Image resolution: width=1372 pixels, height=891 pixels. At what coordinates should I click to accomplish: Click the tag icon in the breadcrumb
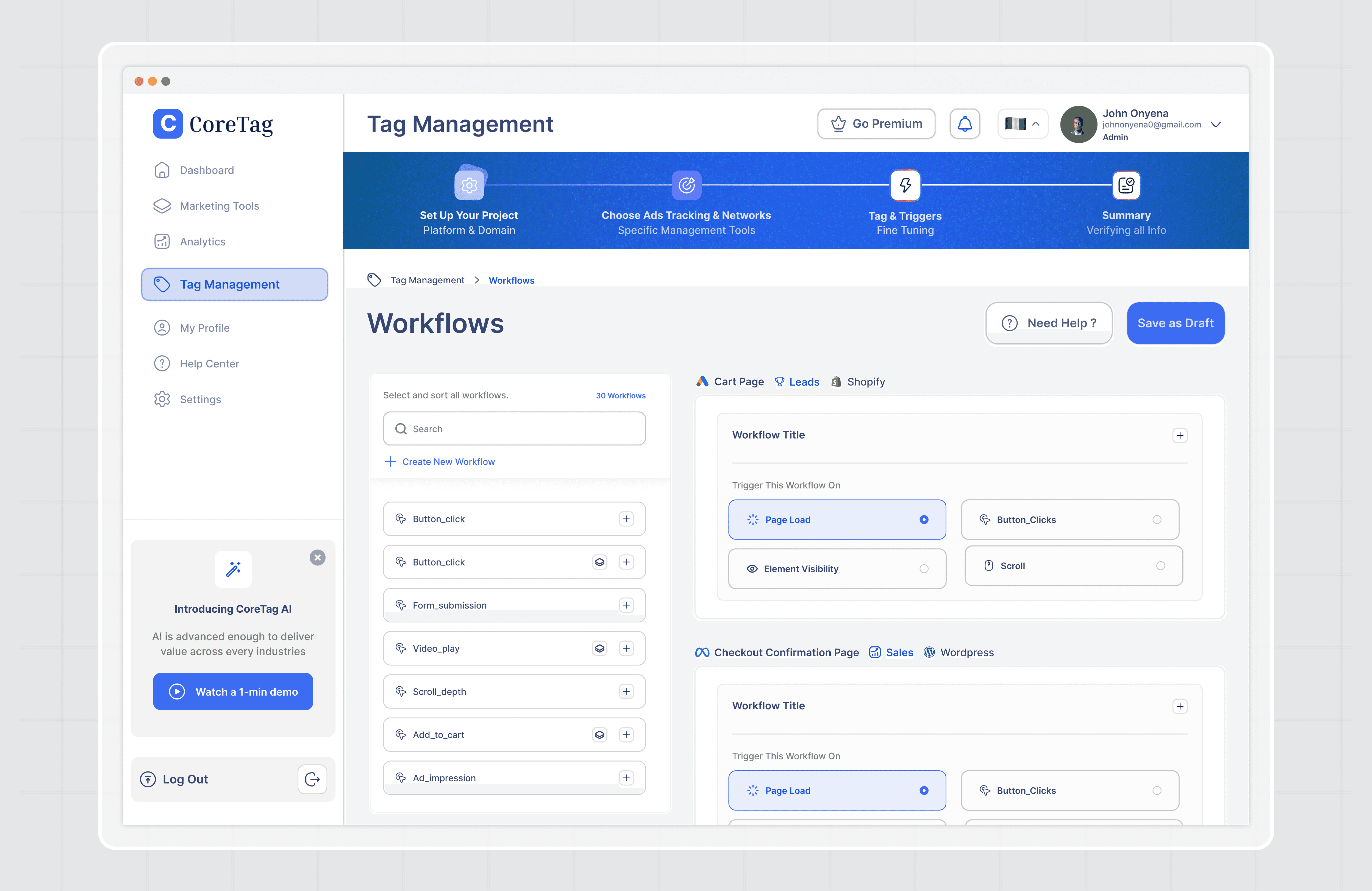(x=374, y=280)
